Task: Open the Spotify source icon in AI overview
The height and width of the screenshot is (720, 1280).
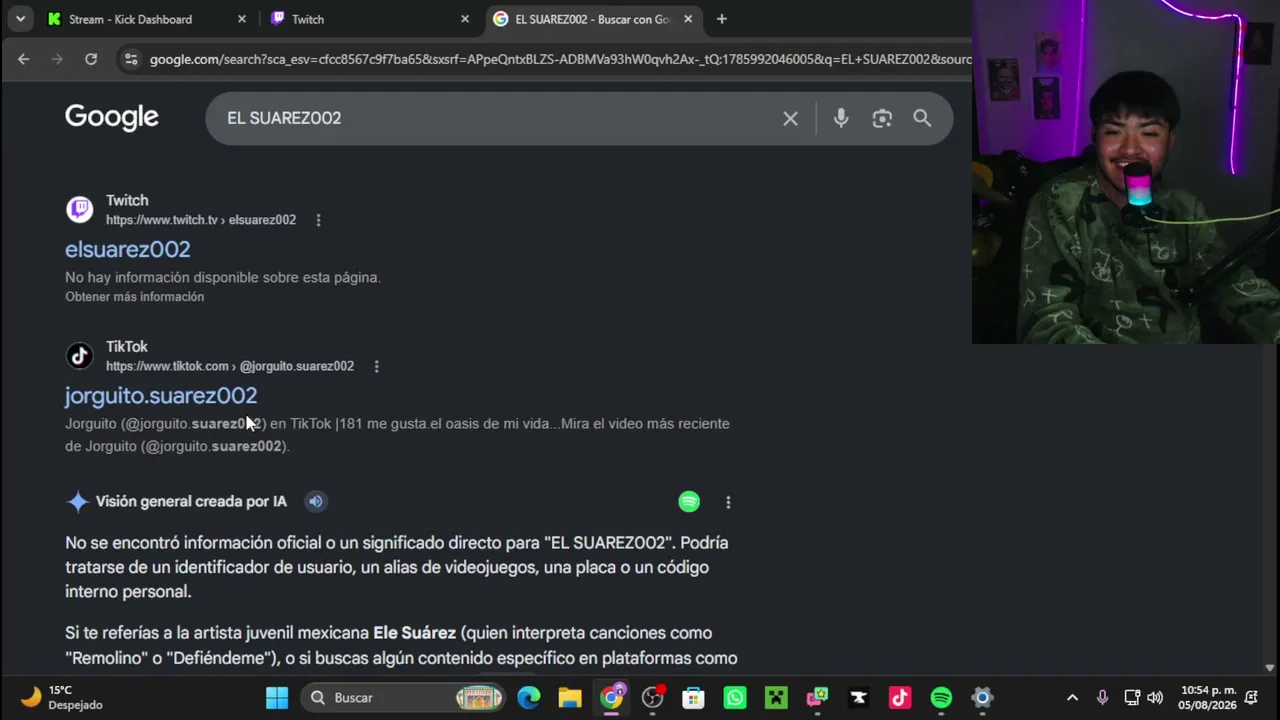Action: (689, 501)
